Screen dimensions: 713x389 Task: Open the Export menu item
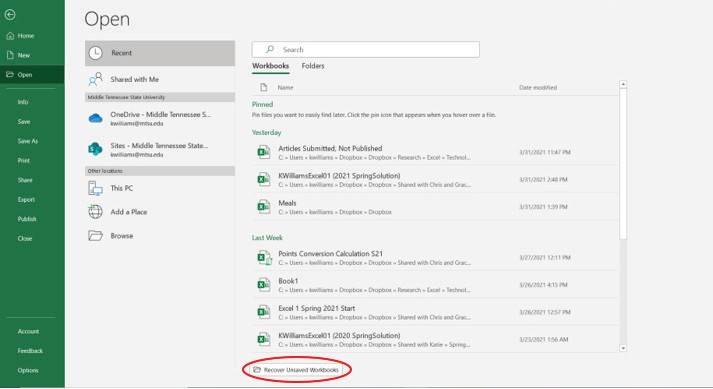26,200
